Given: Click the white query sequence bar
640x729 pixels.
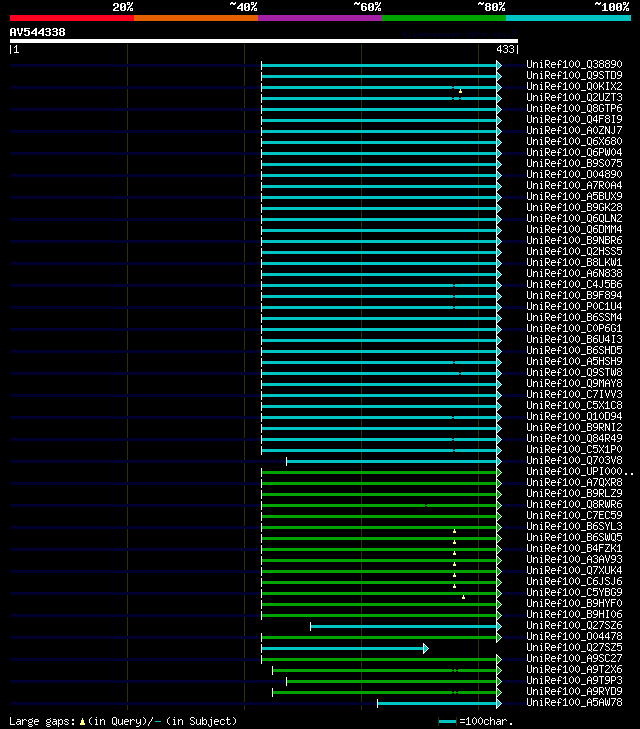Looking at the screenshot, I should (x=264, y=41).
